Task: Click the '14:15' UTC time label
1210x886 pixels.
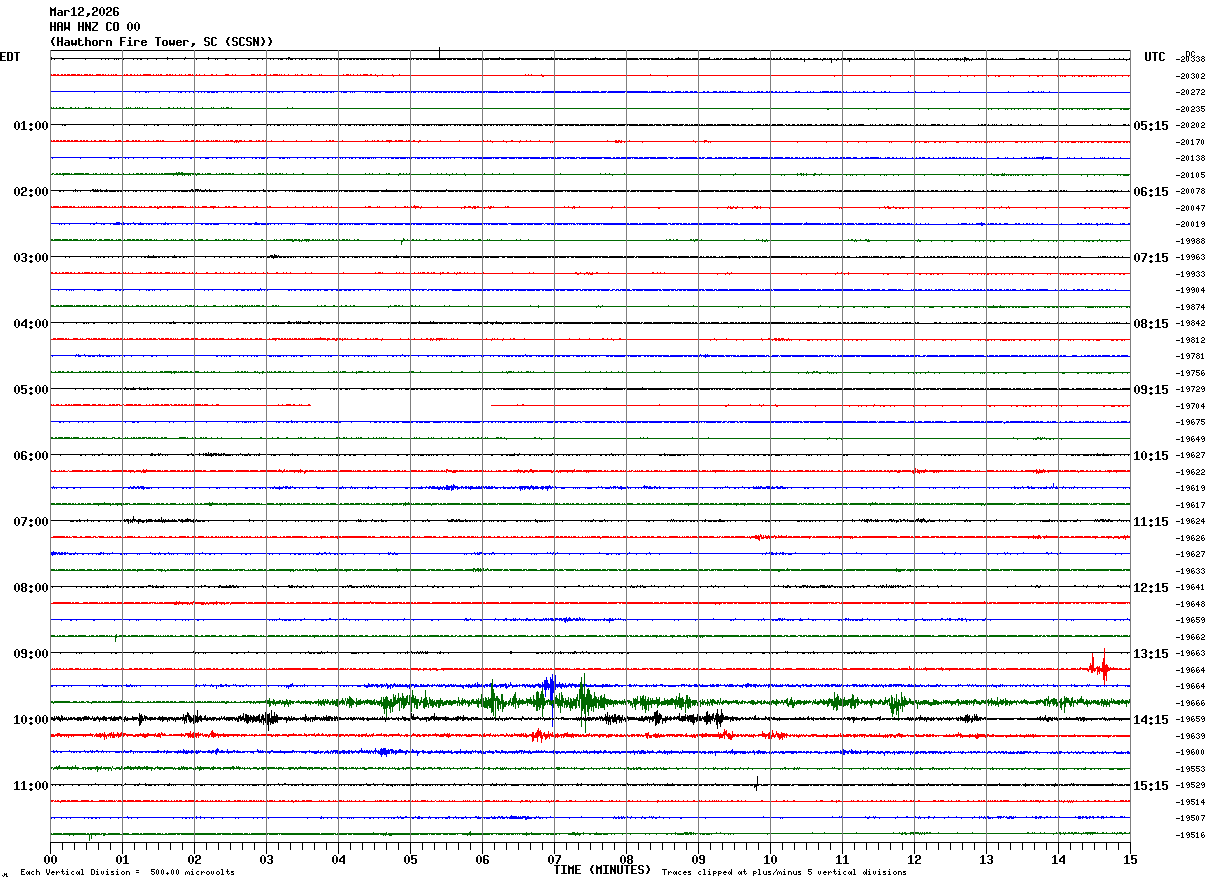Action: click(1151, 720)
